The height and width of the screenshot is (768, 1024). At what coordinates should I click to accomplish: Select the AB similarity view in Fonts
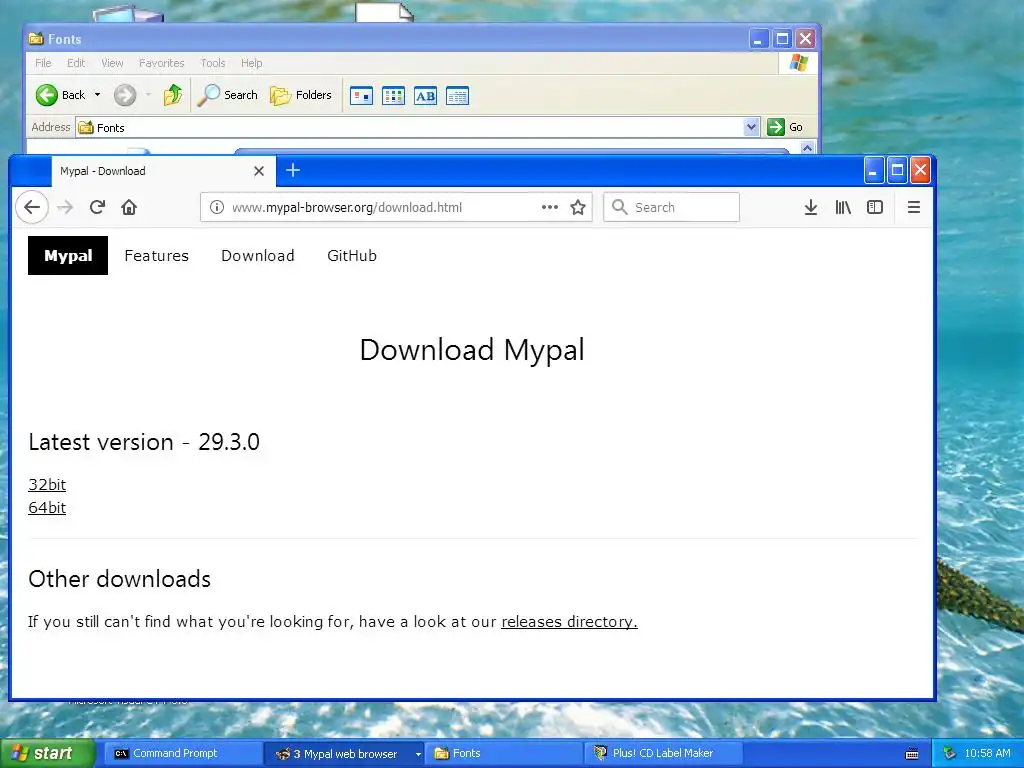tap(425, 96)
